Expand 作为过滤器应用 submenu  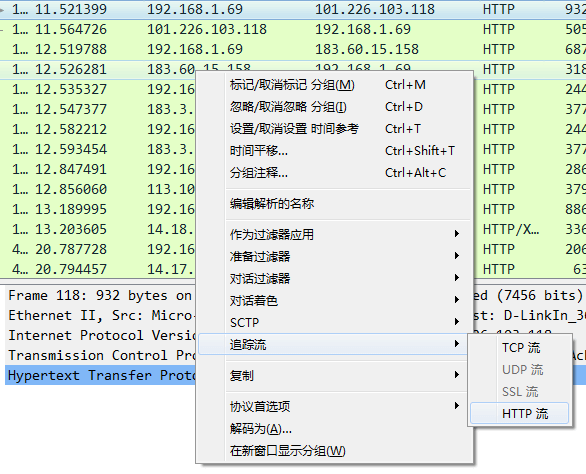[335, 234]
